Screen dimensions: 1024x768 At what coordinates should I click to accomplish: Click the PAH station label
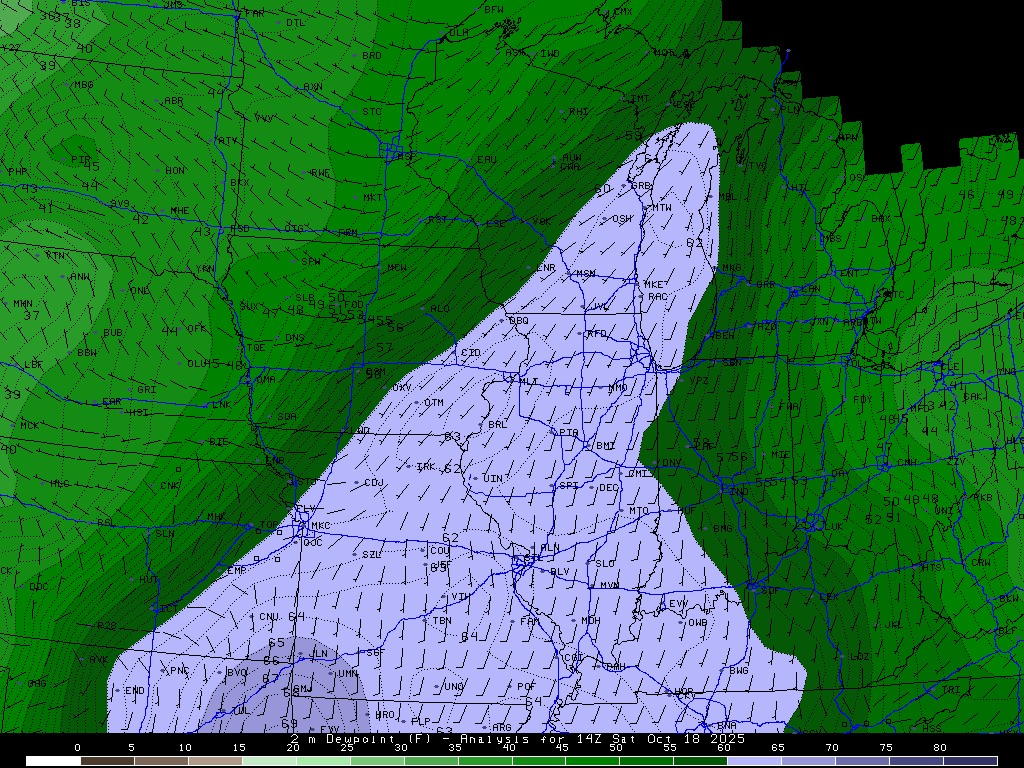pos(616,667)
